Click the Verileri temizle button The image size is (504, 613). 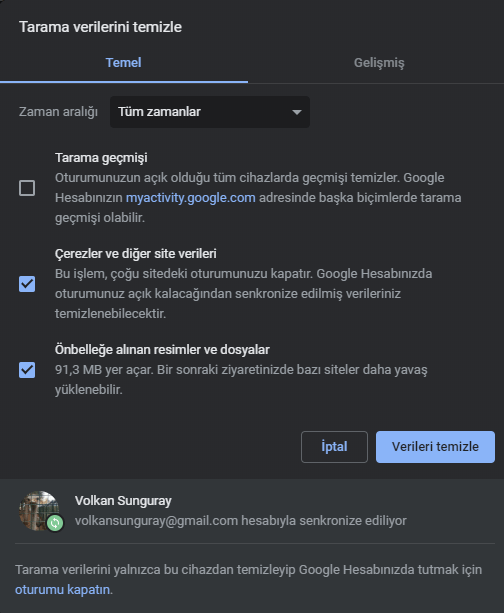435,447
